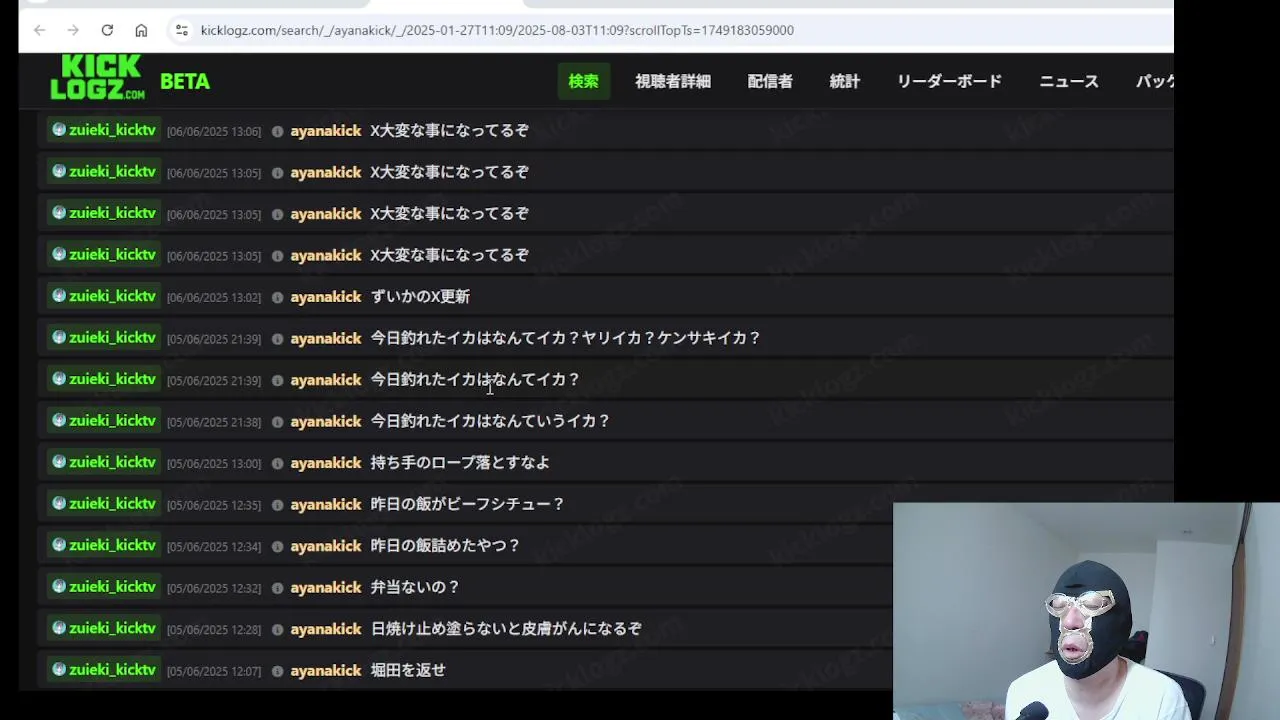Click message 堀田を返せ
Viewport: 1280px width, 720px height.
(408, 670)
